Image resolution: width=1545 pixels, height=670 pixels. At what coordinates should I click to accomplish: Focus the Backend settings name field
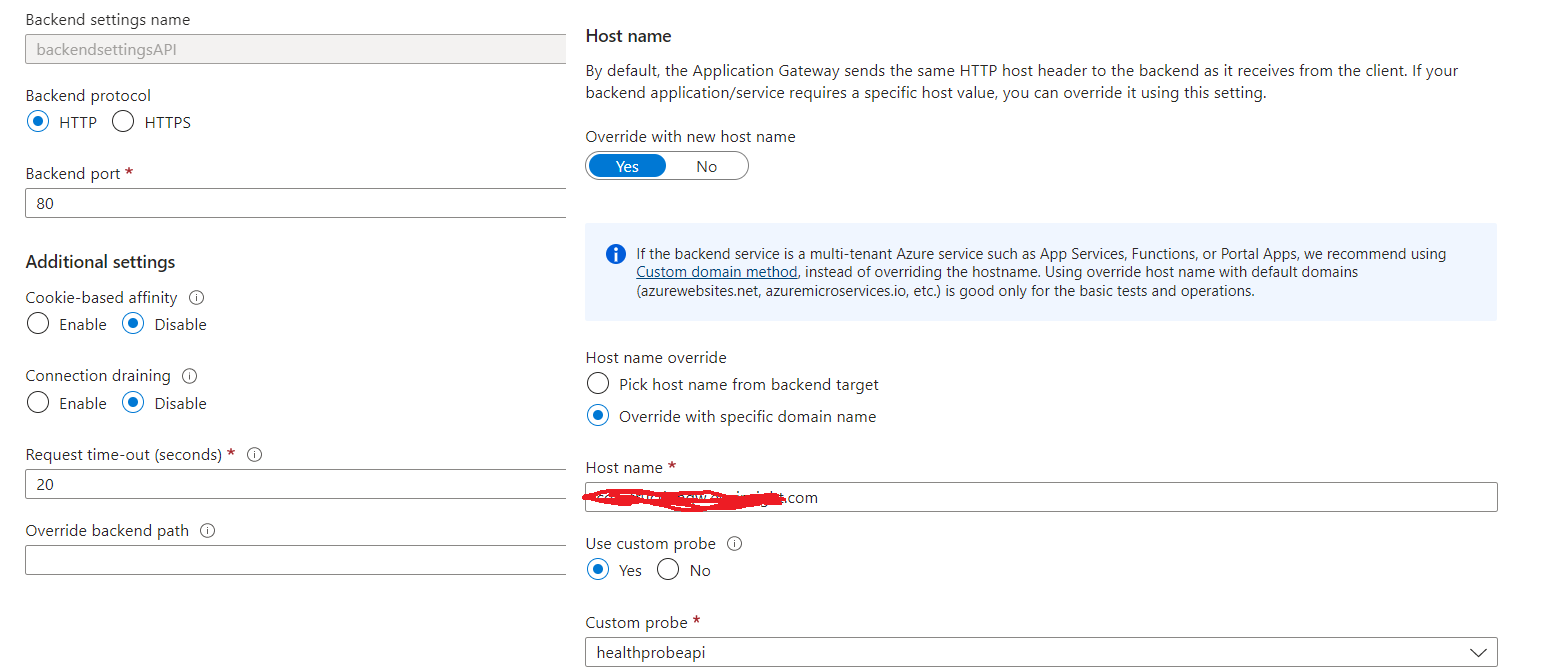click(x=295, y=49)
